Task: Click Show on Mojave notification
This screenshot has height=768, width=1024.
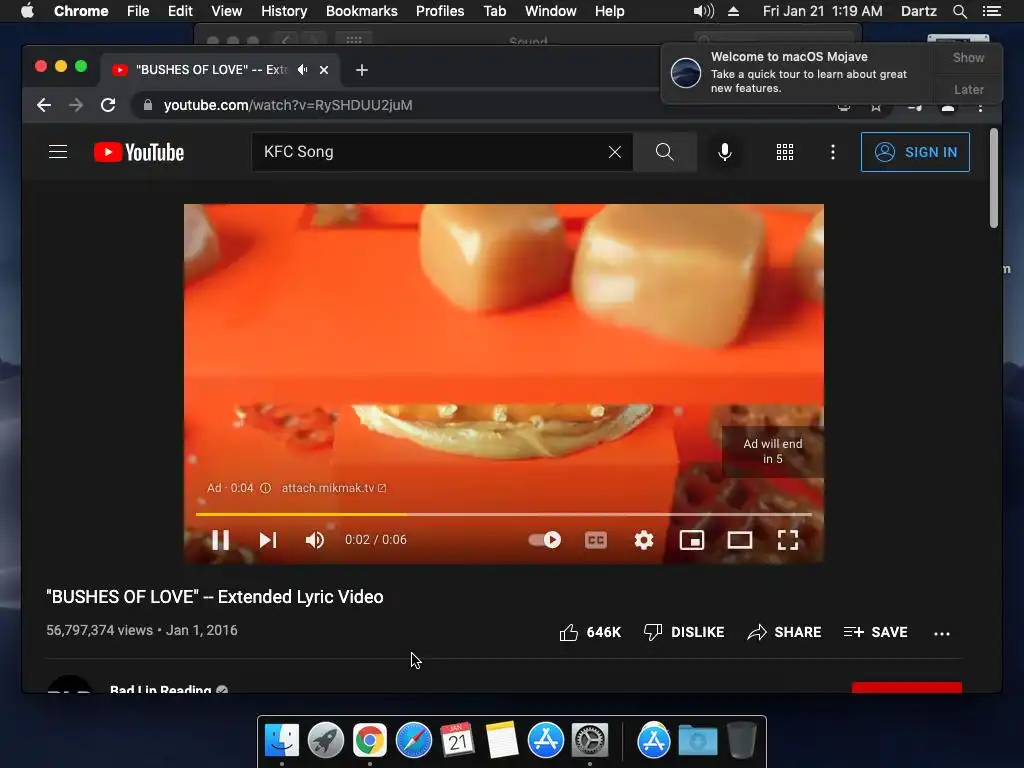Action: pyautogui.click(x=968, y=57)
